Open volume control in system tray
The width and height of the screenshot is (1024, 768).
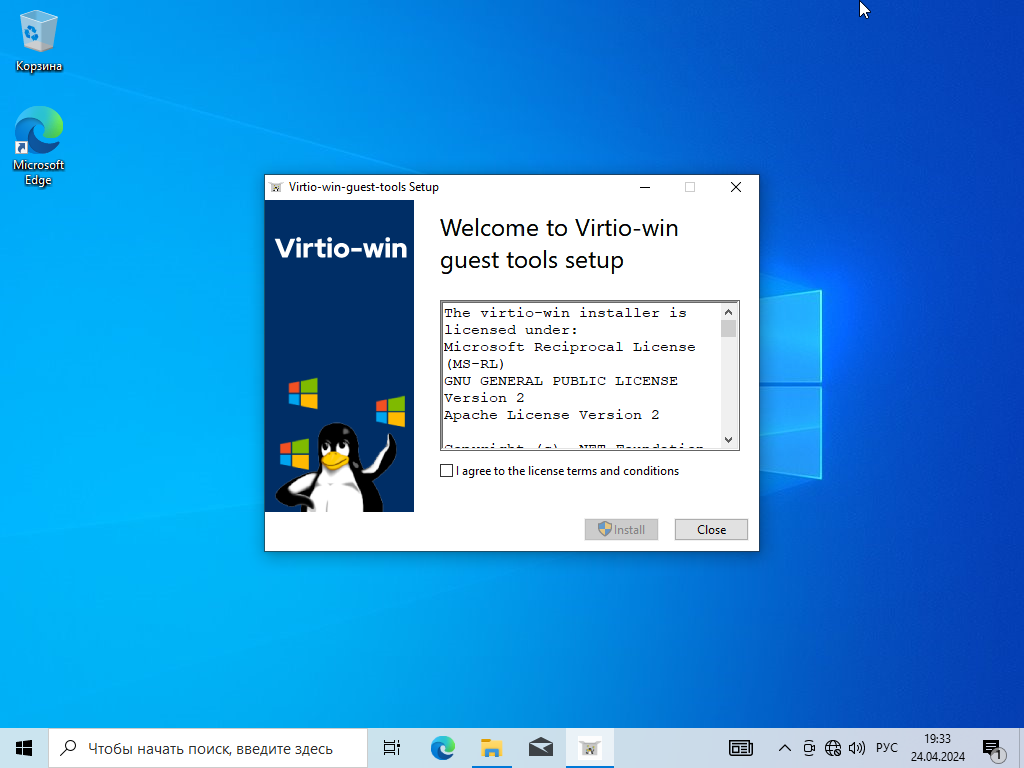click(857, 748)
